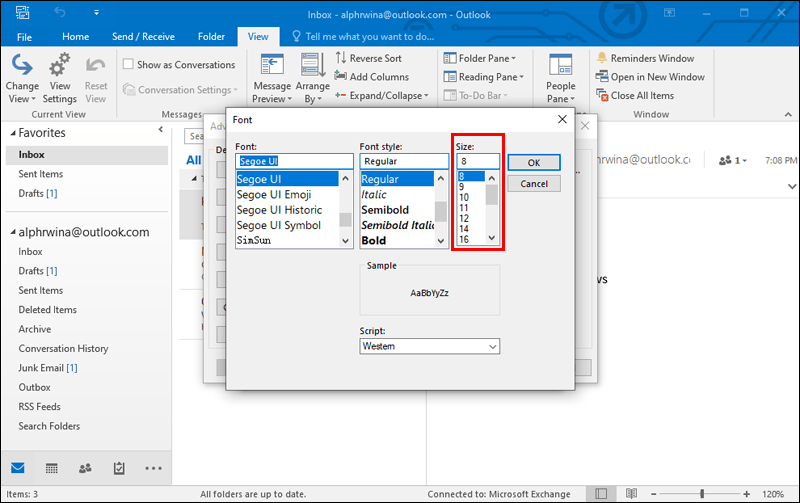Image resolution: width=800 pixels, height=503 pixels.
Task: Open the Script dropdown
Action: [x=430, y=346]
